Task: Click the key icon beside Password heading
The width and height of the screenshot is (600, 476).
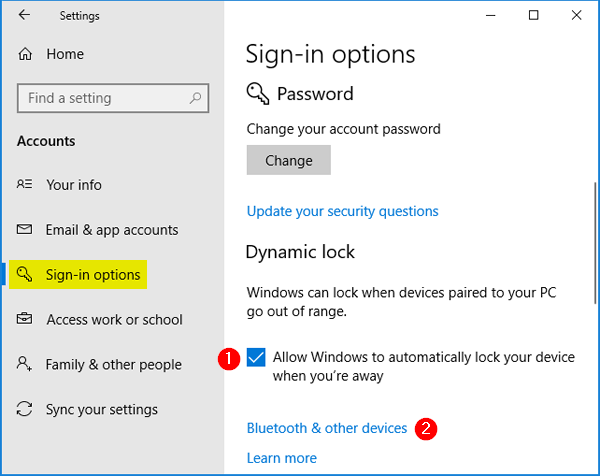Action: tap(257, 94)
